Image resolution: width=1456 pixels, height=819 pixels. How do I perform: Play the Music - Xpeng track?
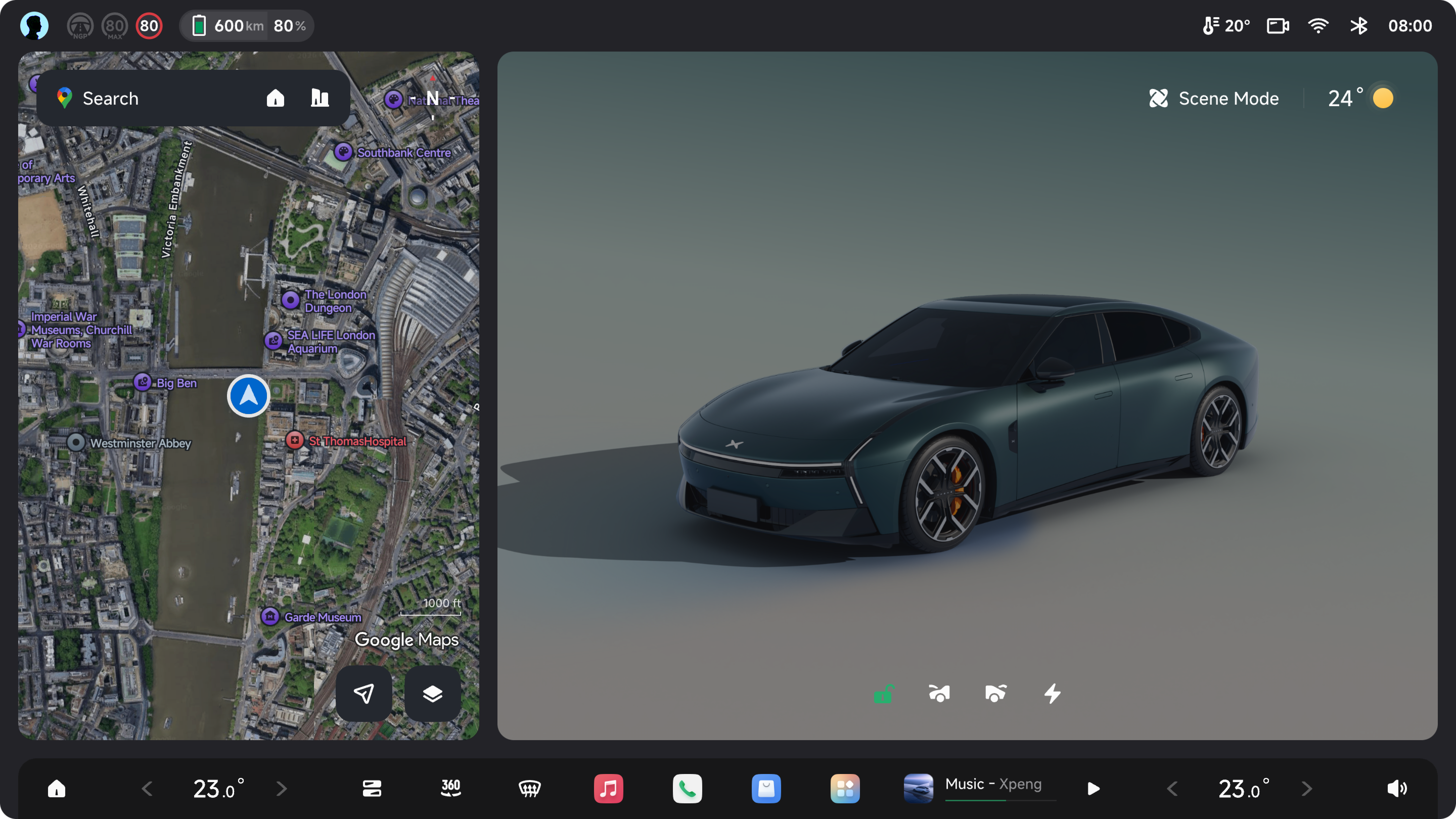pyautogui.click(x=1094, y=788)
